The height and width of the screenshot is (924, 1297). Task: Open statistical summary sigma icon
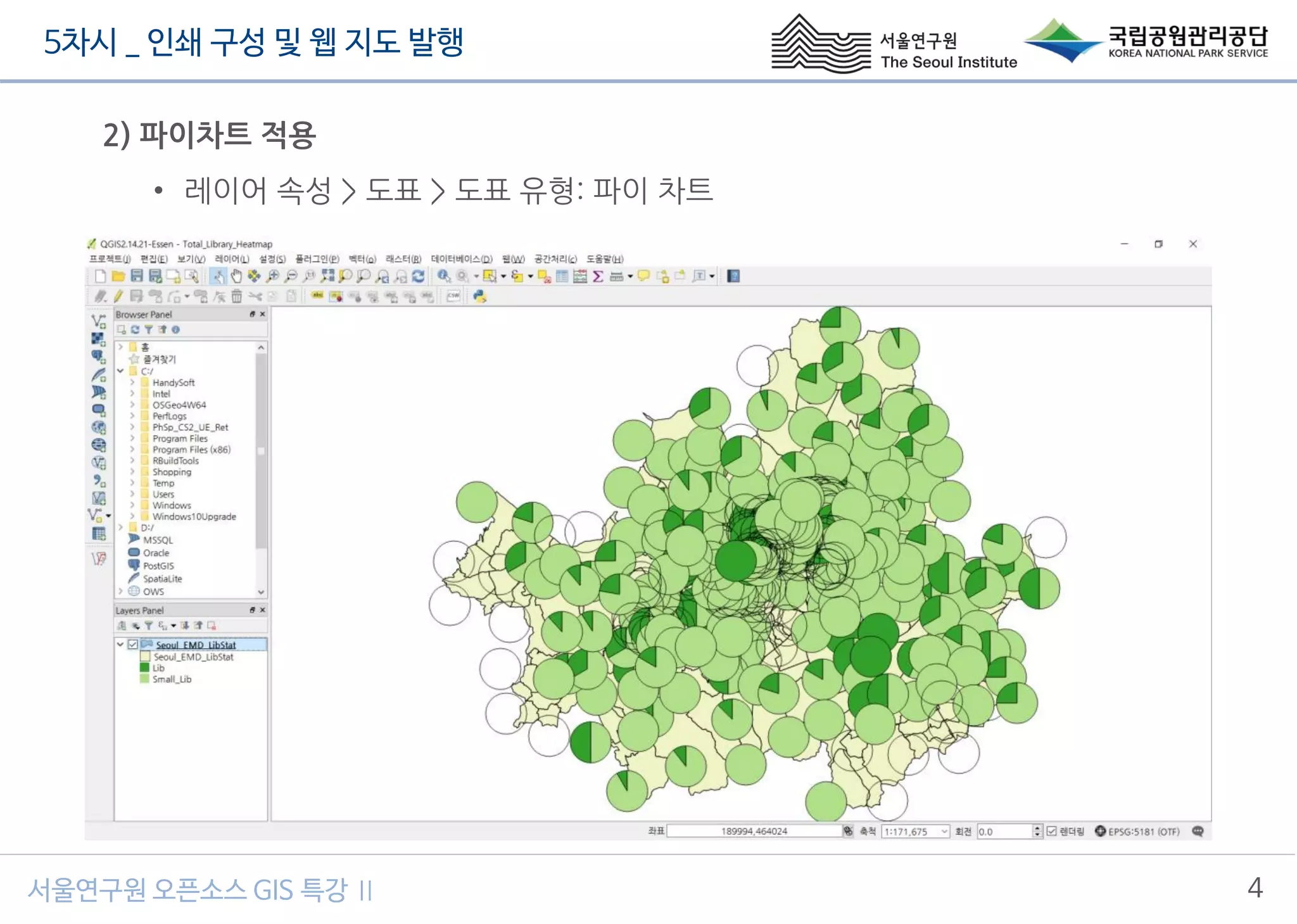(598, 276)
